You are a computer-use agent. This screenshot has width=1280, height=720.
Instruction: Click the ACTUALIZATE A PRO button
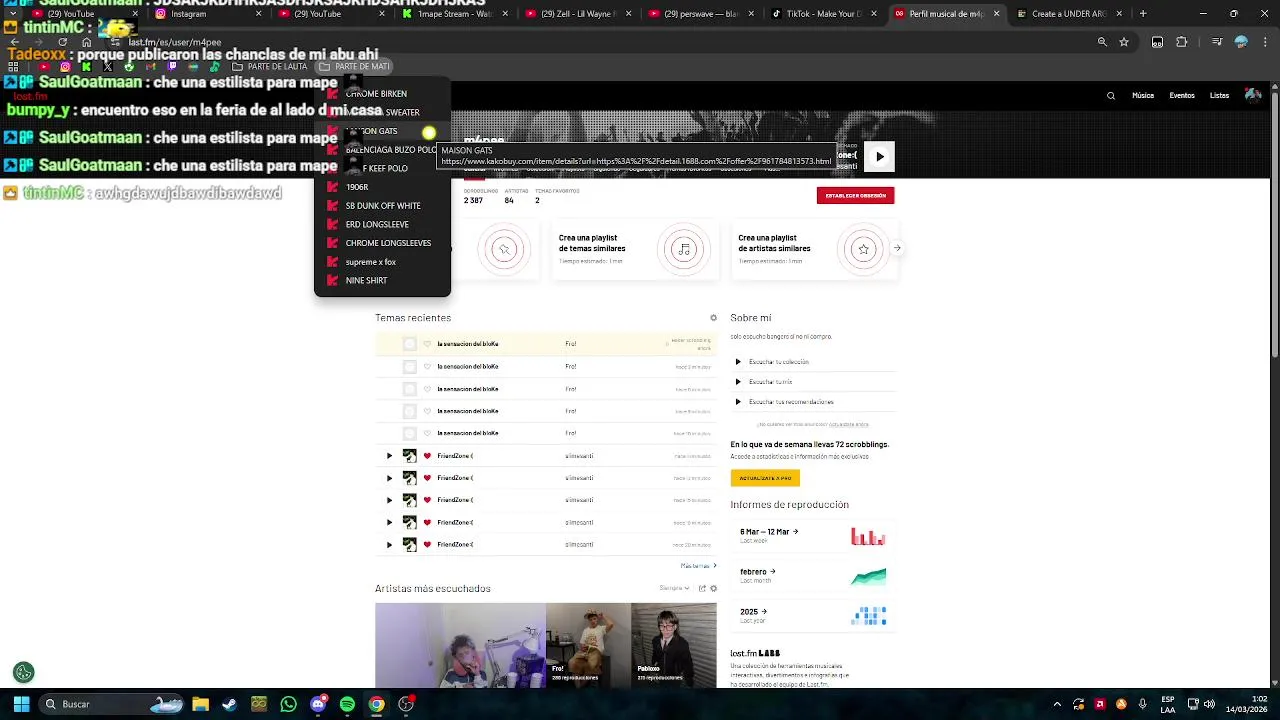(x=765, y=478)
